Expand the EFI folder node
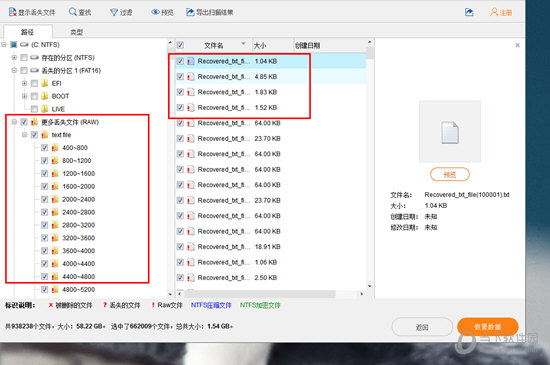This screenshot has width=550, height=365. pyautogui.click(x=25, y=83)
